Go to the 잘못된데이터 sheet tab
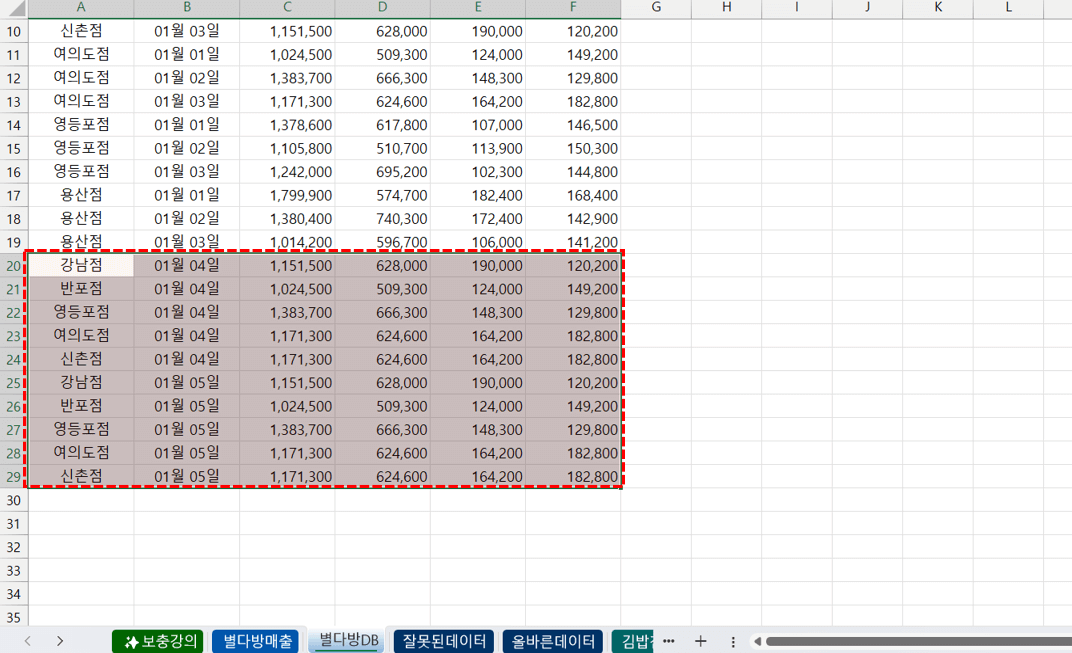The height and width of the screenshot is (653, 1072). (x=444, y=641)
